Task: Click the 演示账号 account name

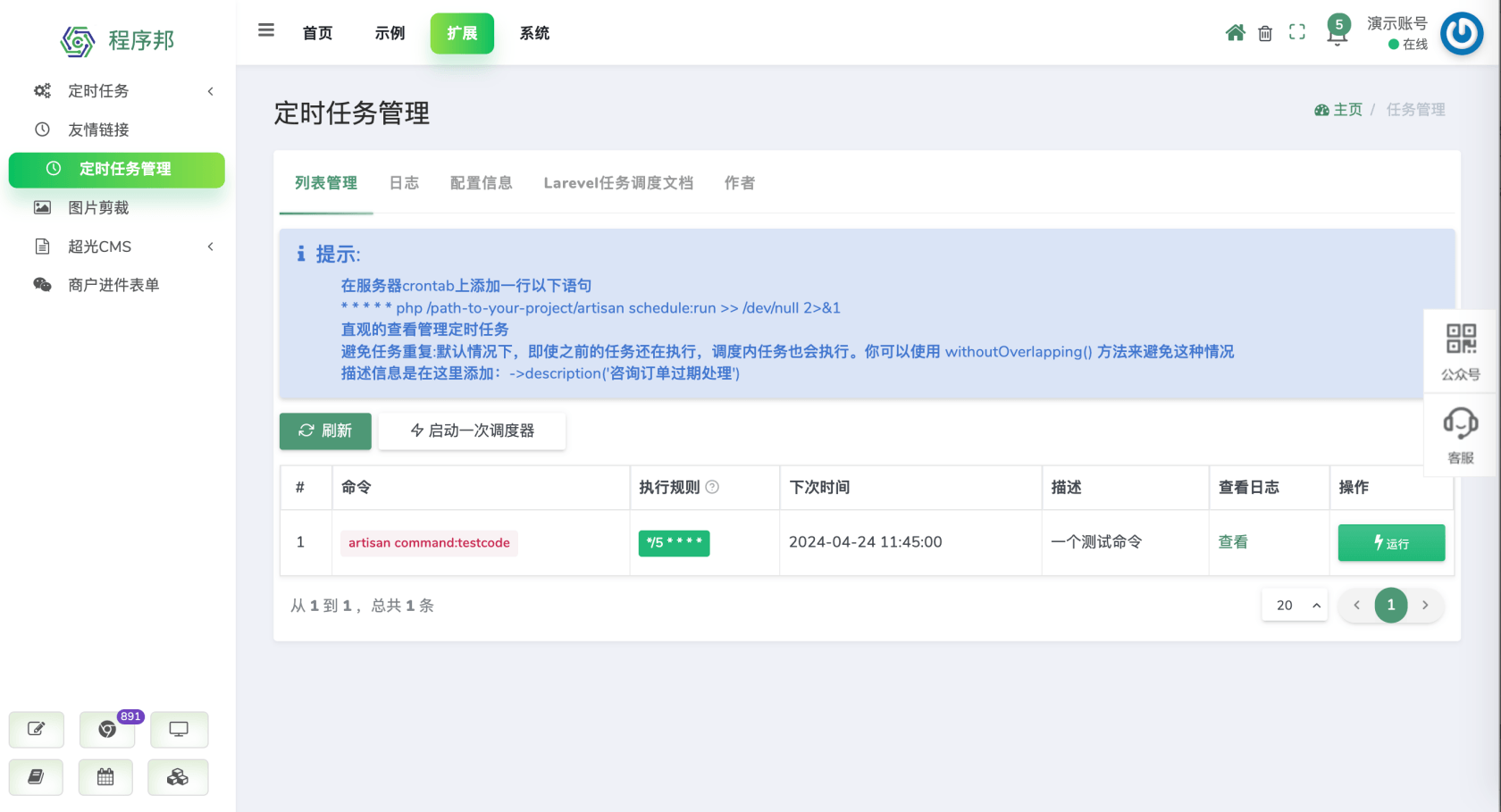Action: (x=1397, y=23)
